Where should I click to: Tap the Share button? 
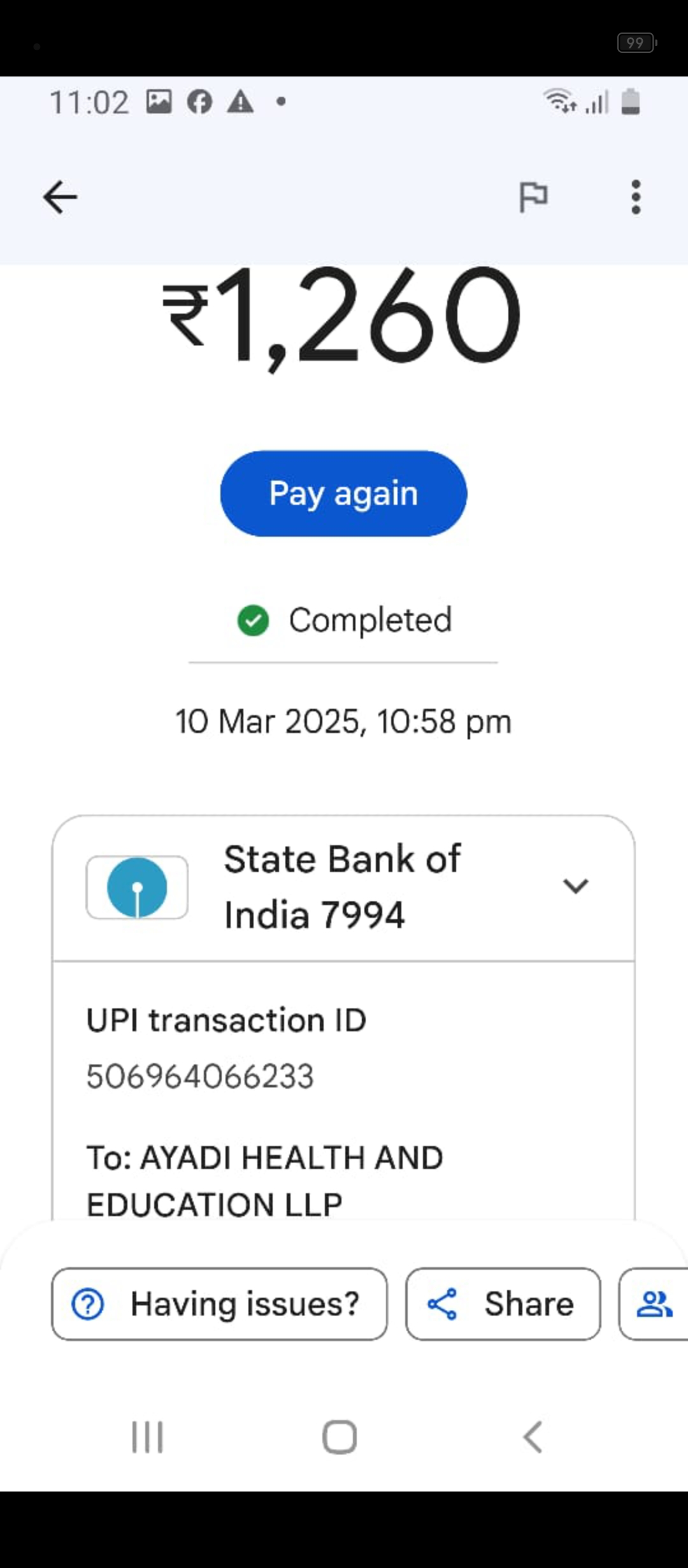[x=503, y=1304]
